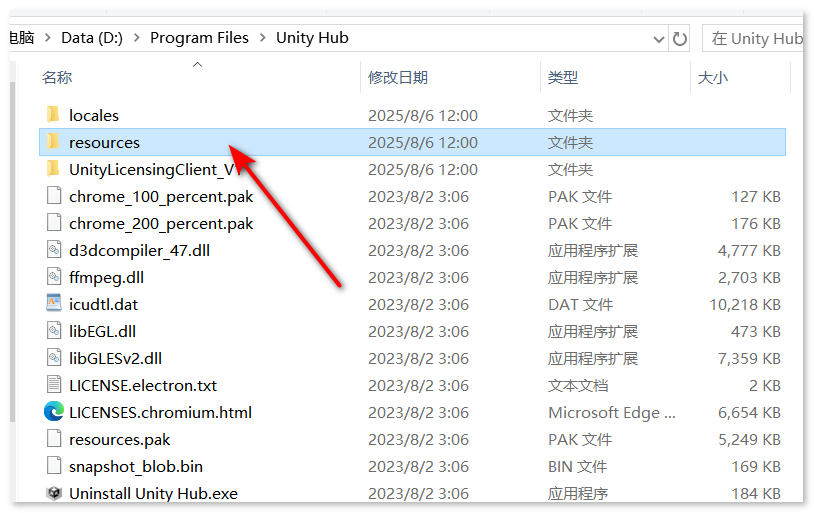The width and height of the screenshot is (814, 513).
Task: Click the 10,218 KB size value
Action: point(745,304)
